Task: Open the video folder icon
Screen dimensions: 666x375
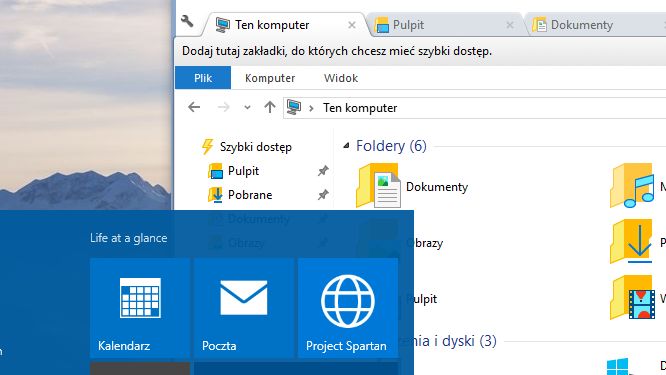Action: tap(632, 298)
